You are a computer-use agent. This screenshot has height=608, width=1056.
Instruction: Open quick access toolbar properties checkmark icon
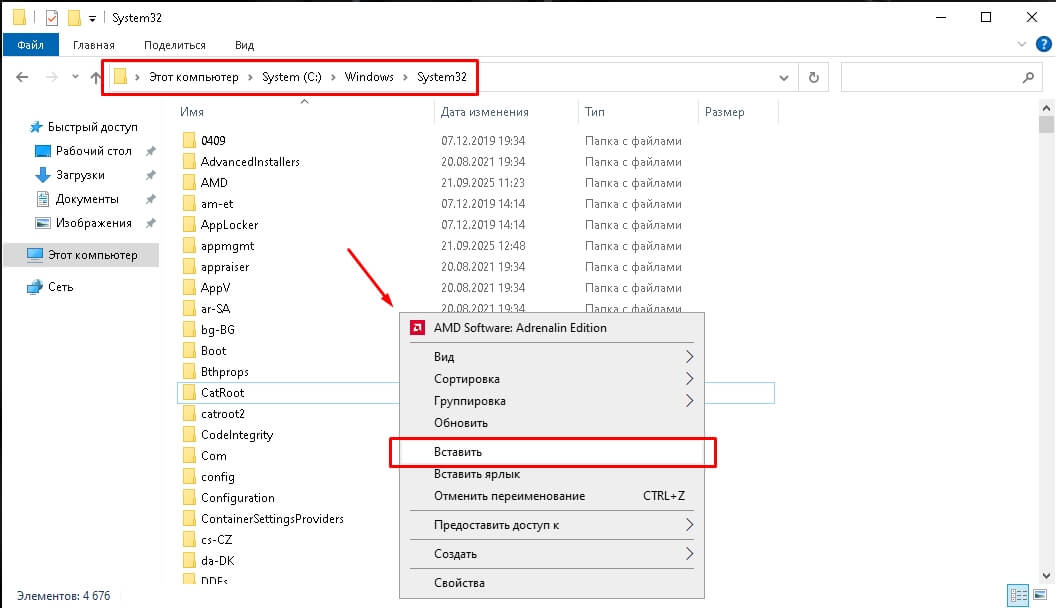click(51, 18)
